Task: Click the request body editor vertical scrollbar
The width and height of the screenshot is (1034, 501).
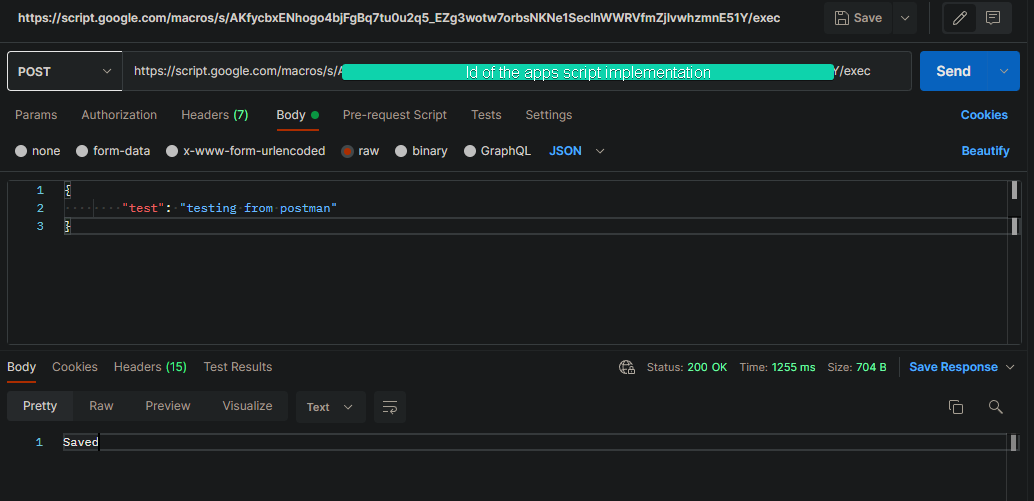Action: 1015,262
